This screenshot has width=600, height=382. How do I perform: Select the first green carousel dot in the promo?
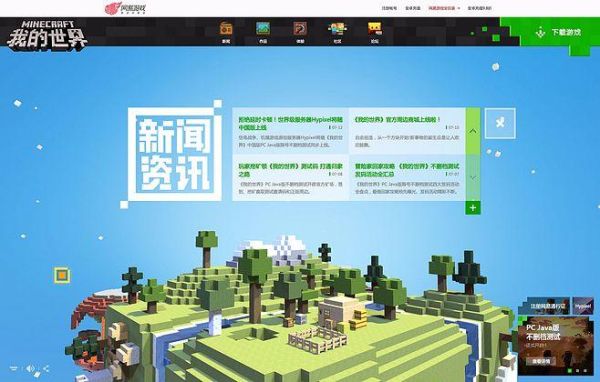coord(570,371)
